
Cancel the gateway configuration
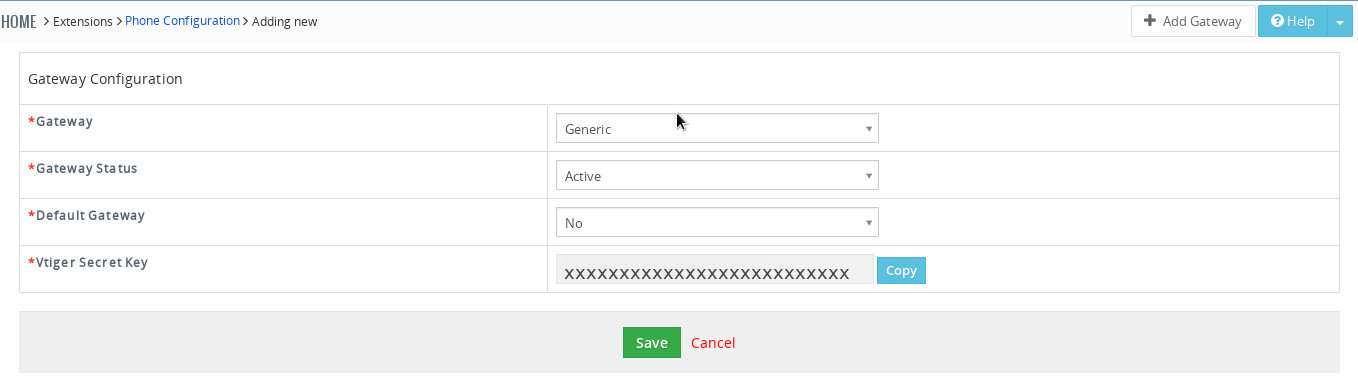tap(713, 342)
